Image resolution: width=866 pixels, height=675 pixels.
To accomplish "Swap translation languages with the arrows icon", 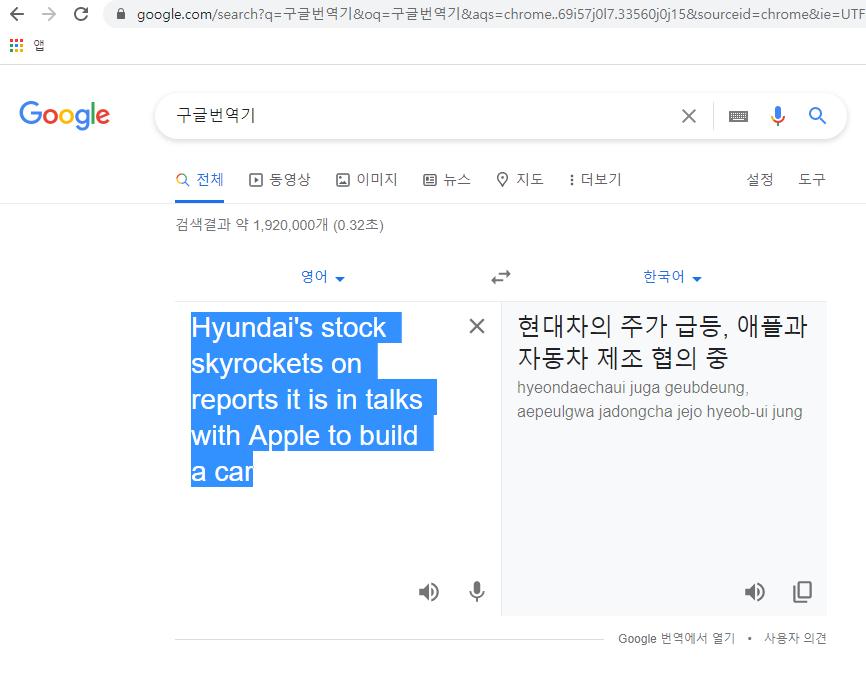I will (x=501, y=277).
